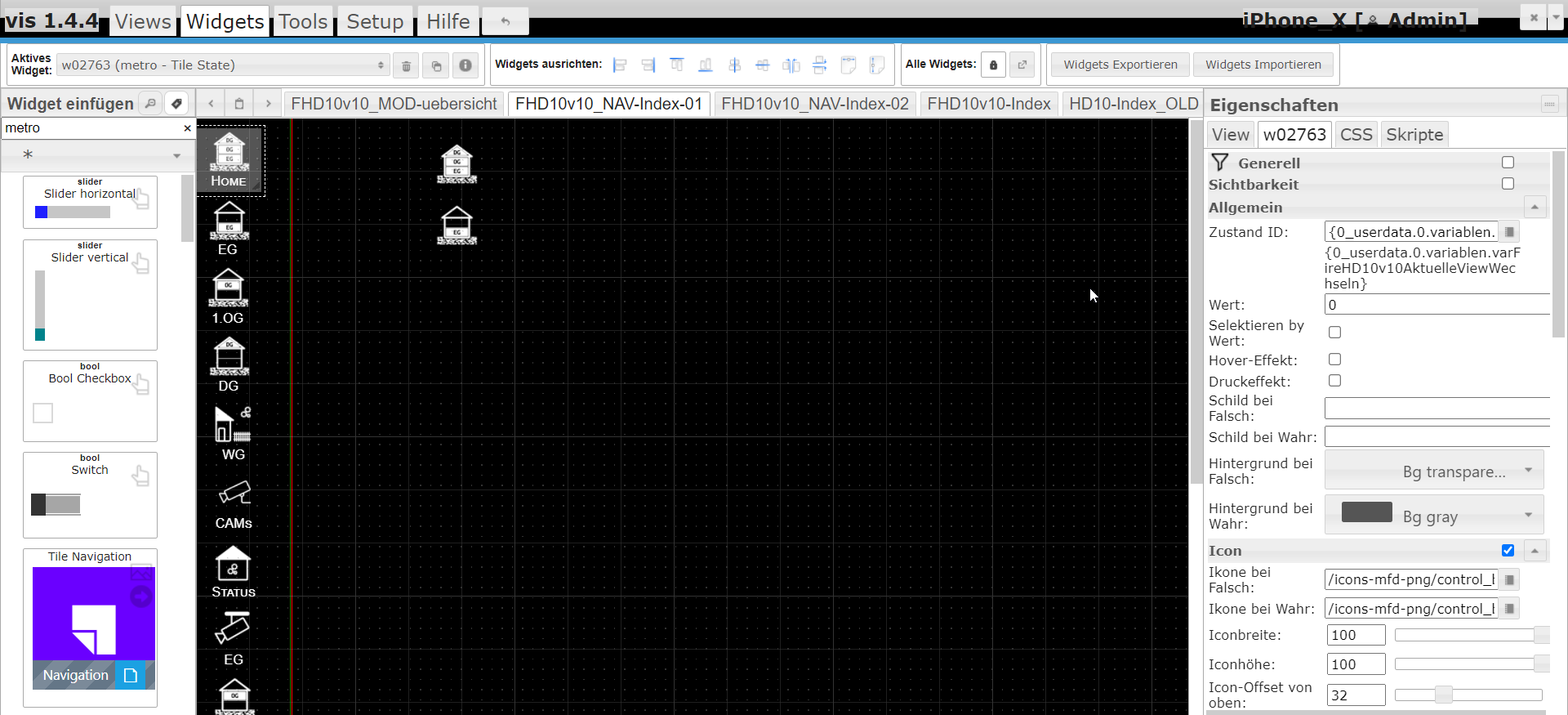1568x715 pixels.
Task: Open widget search with magnifier icon
Action: pyautogui.click(x=150, y=103)
